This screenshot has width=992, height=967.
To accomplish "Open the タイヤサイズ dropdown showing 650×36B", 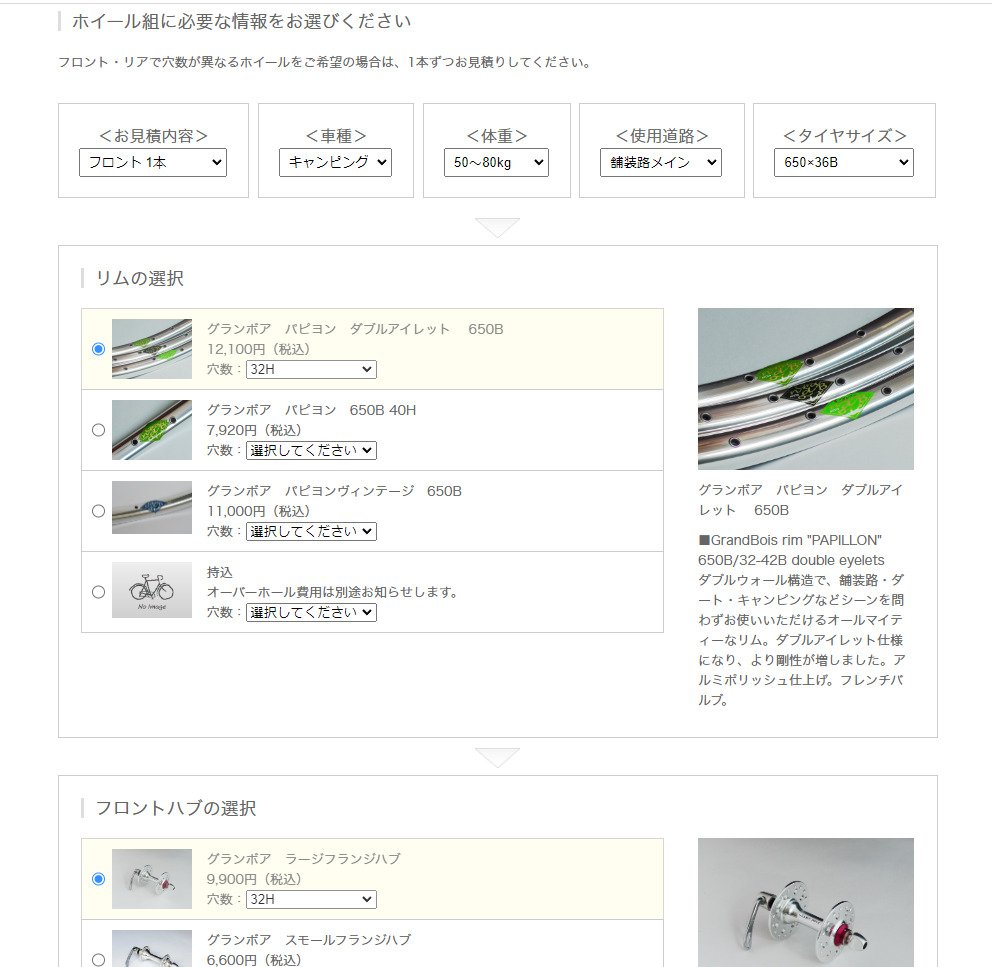I will 843,163.
